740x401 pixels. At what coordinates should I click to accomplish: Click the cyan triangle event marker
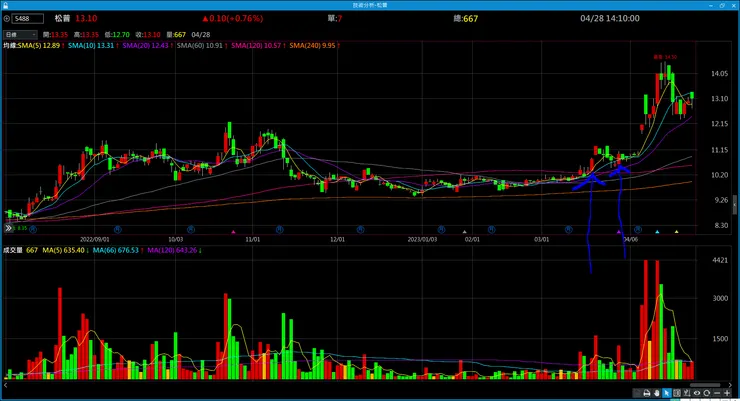[657, 232]
